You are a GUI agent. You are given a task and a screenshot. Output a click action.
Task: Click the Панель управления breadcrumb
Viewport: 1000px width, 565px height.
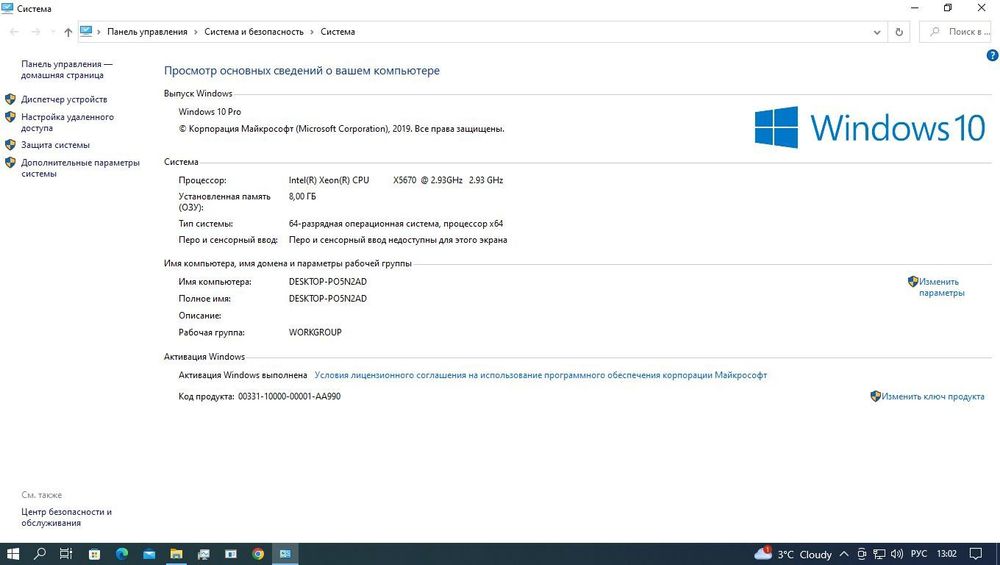click(147, 32)
